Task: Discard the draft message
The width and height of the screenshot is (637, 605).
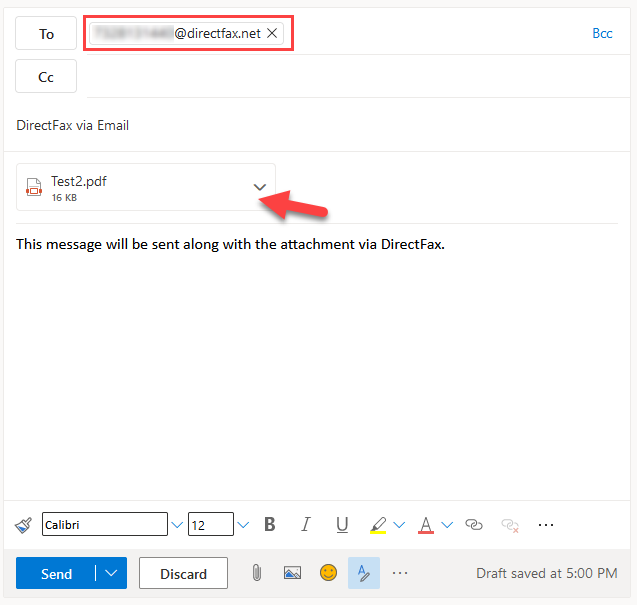Action: pyautogui.click(x=183, y=573)
